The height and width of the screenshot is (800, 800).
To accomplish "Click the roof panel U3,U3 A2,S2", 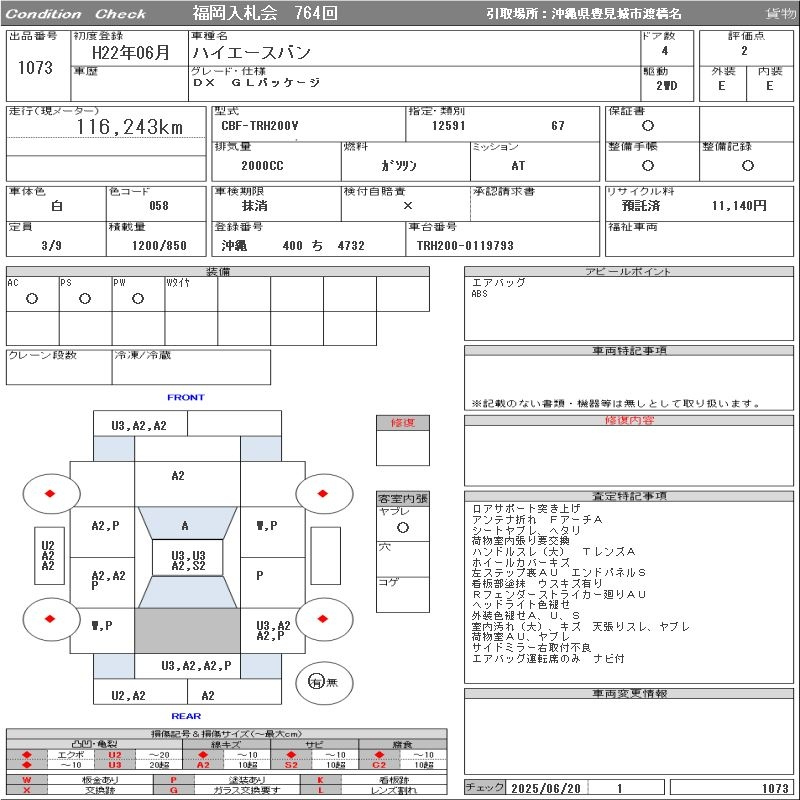I will click(x=188, y=560).
